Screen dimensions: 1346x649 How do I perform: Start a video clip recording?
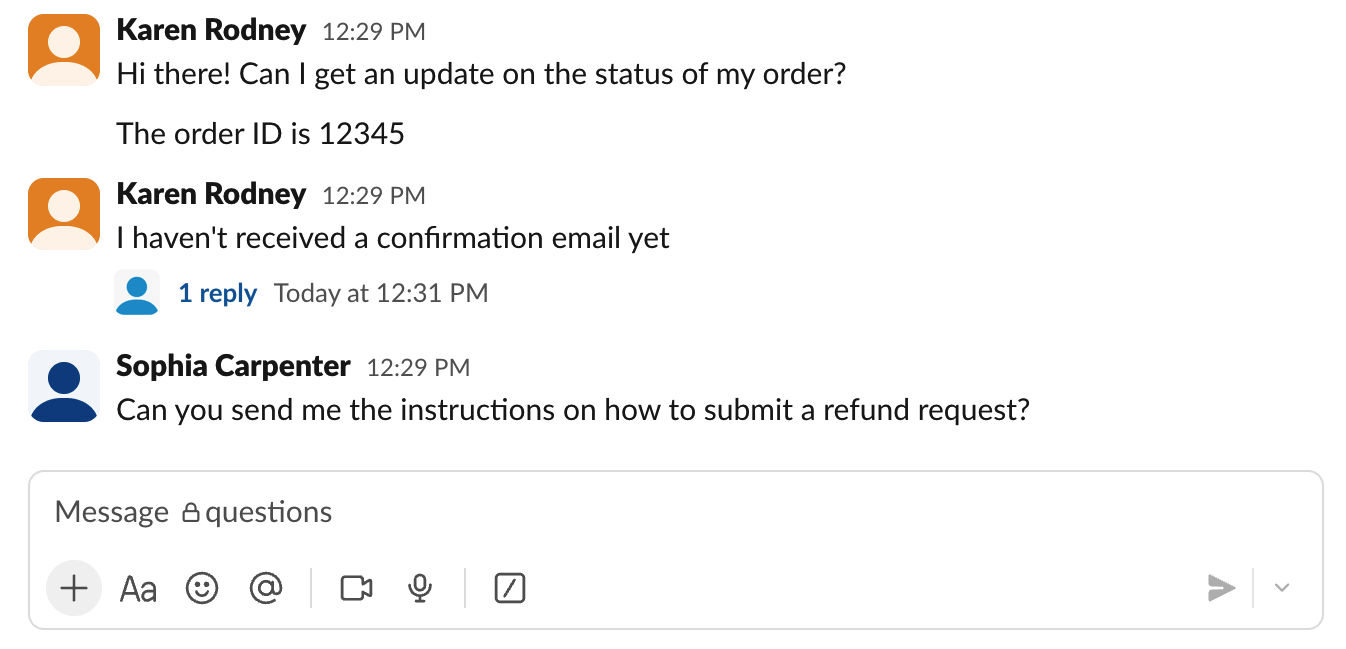coord(356,588)
